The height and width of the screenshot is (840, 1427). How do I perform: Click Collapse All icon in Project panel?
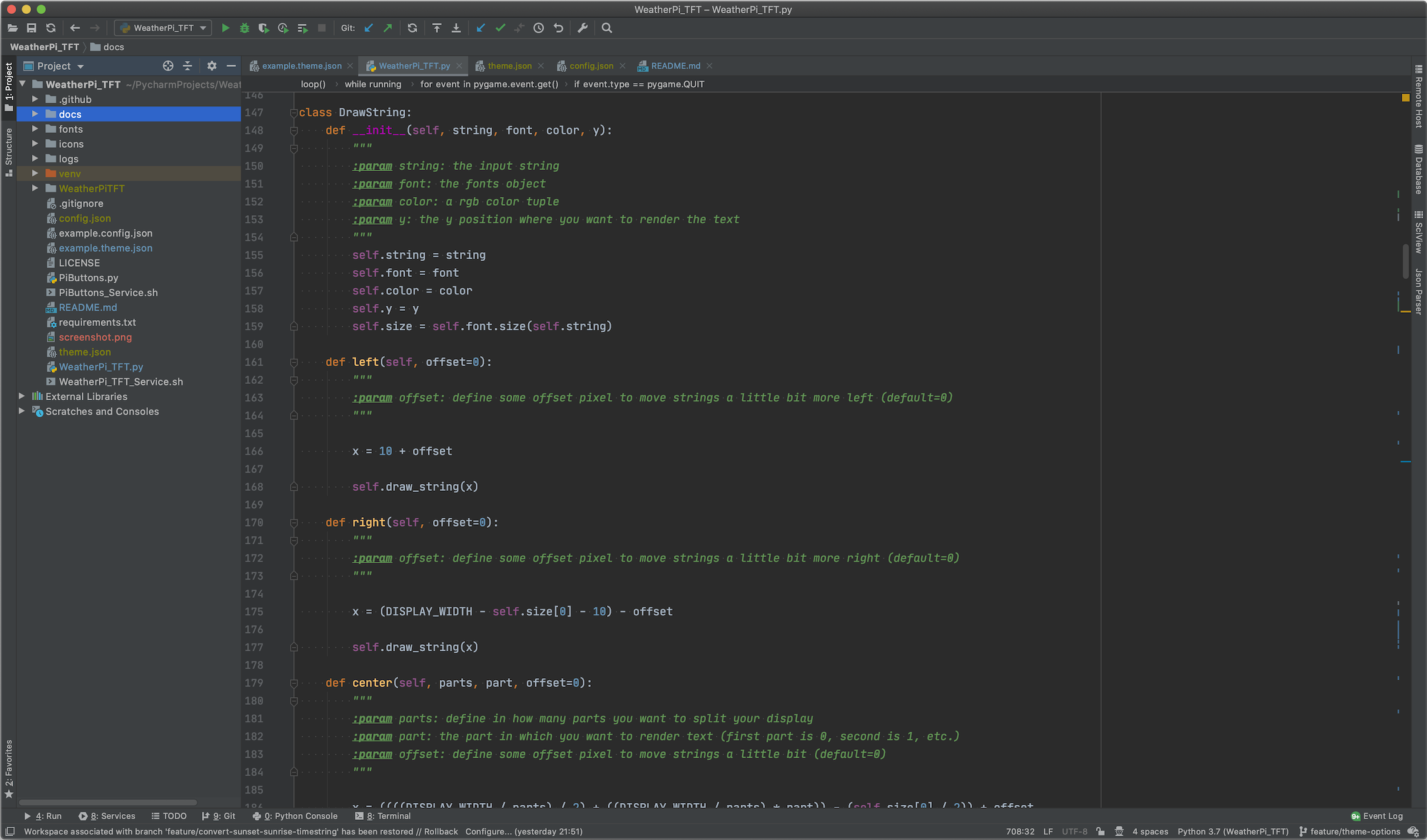[187, 66]
